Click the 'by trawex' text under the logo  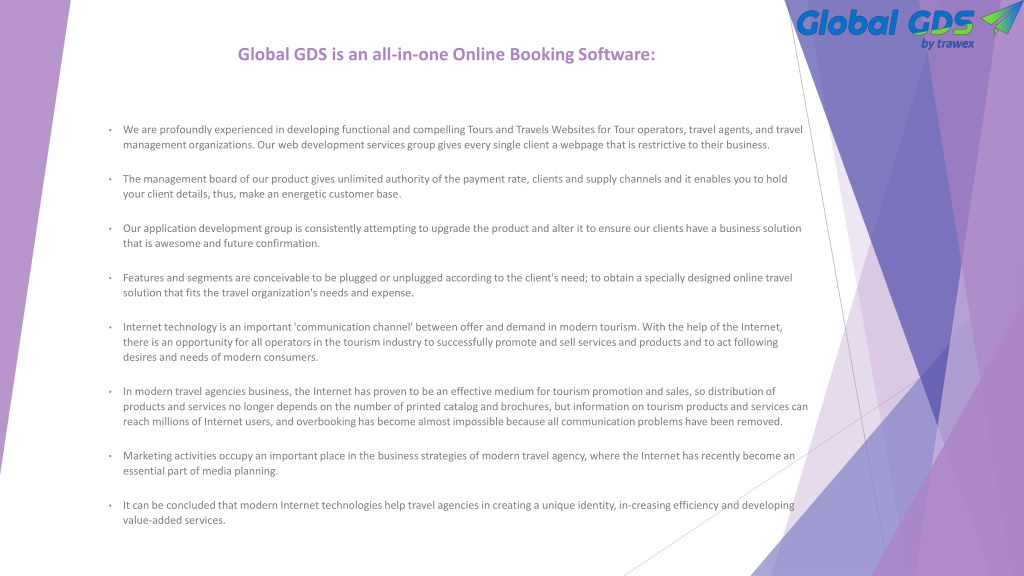point(948,44)
